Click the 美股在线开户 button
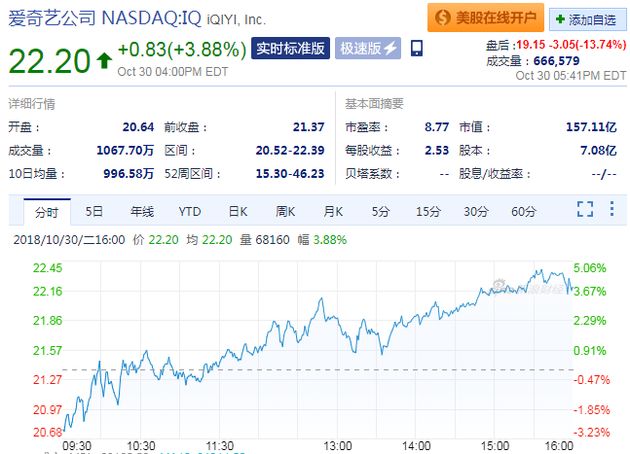This screenshot has height=454, width=630. pos(485,18)
